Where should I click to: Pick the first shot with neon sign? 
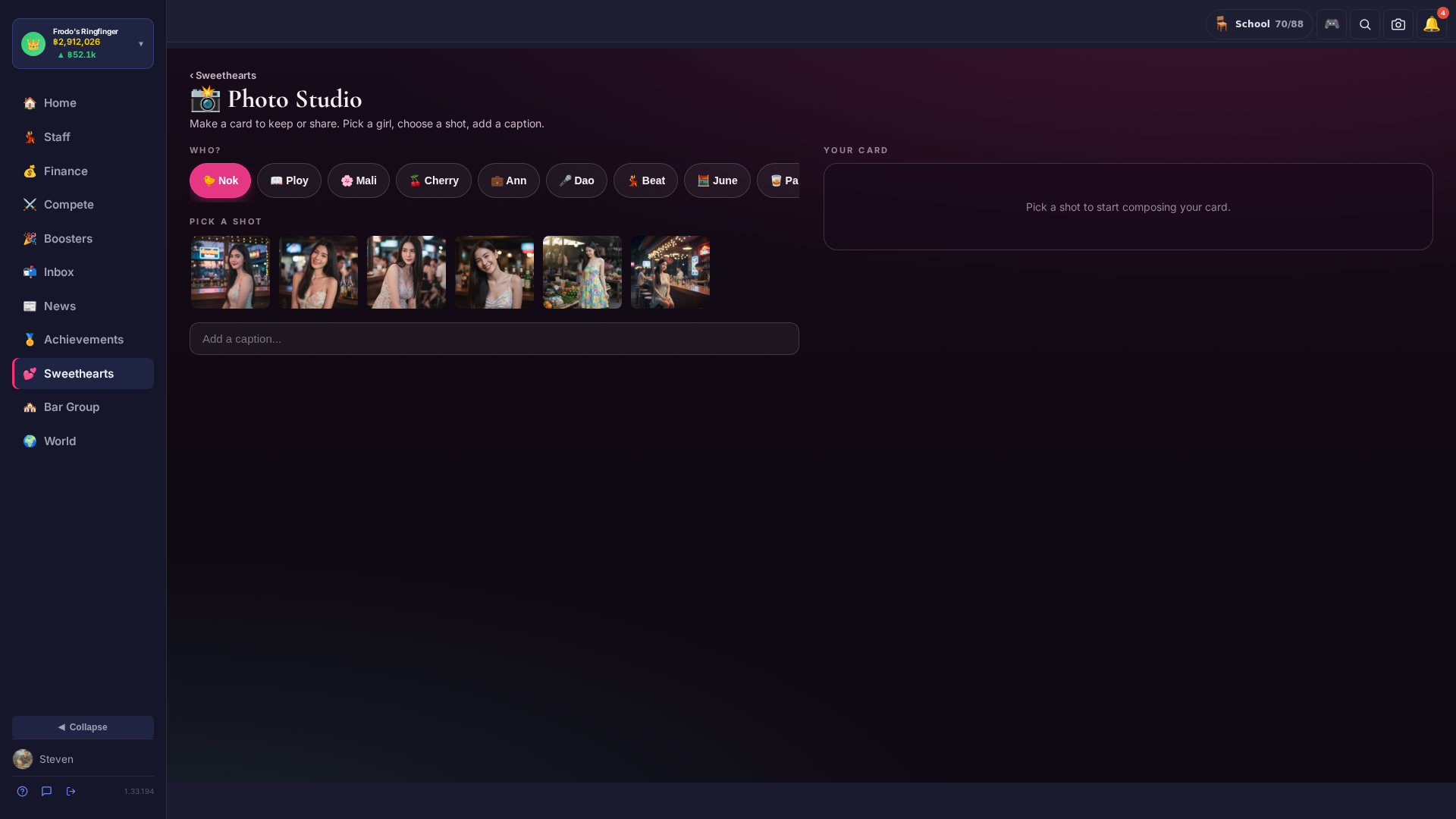point(231,272)
